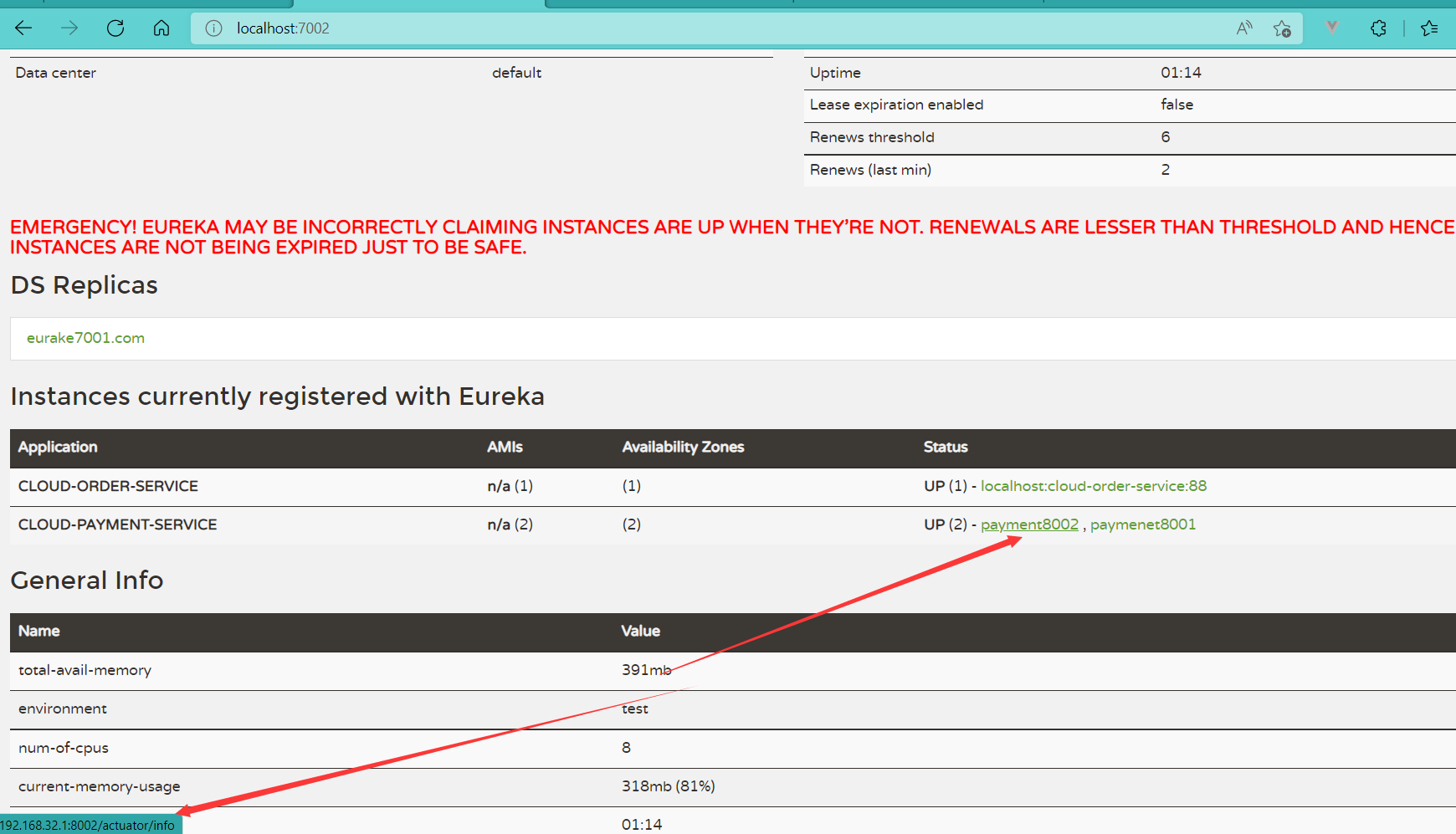
Task: Go back using the browser back arrow
Action: [23, 28]
